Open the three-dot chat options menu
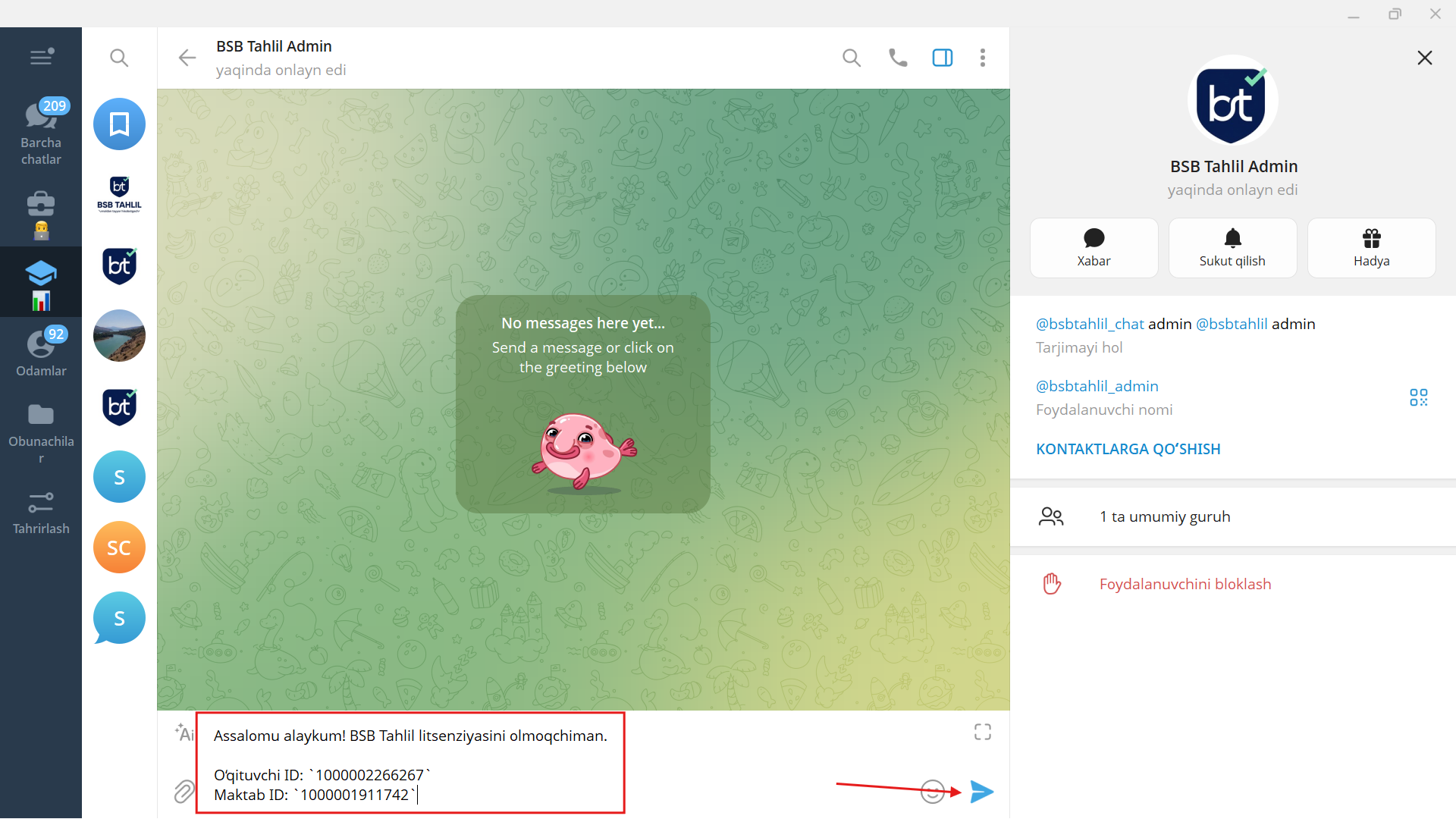 click(983, 58)
